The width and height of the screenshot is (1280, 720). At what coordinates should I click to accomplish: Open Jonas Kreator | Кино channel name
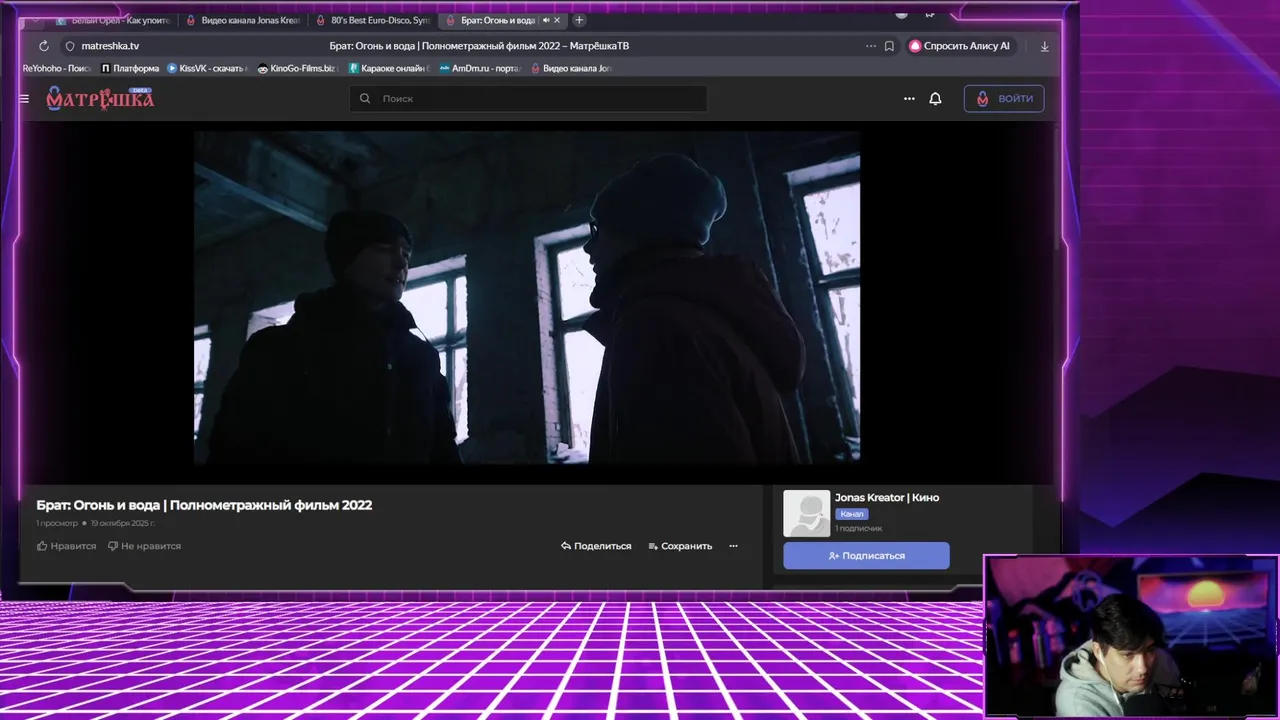pyautogui.click(x=887, y=498)
